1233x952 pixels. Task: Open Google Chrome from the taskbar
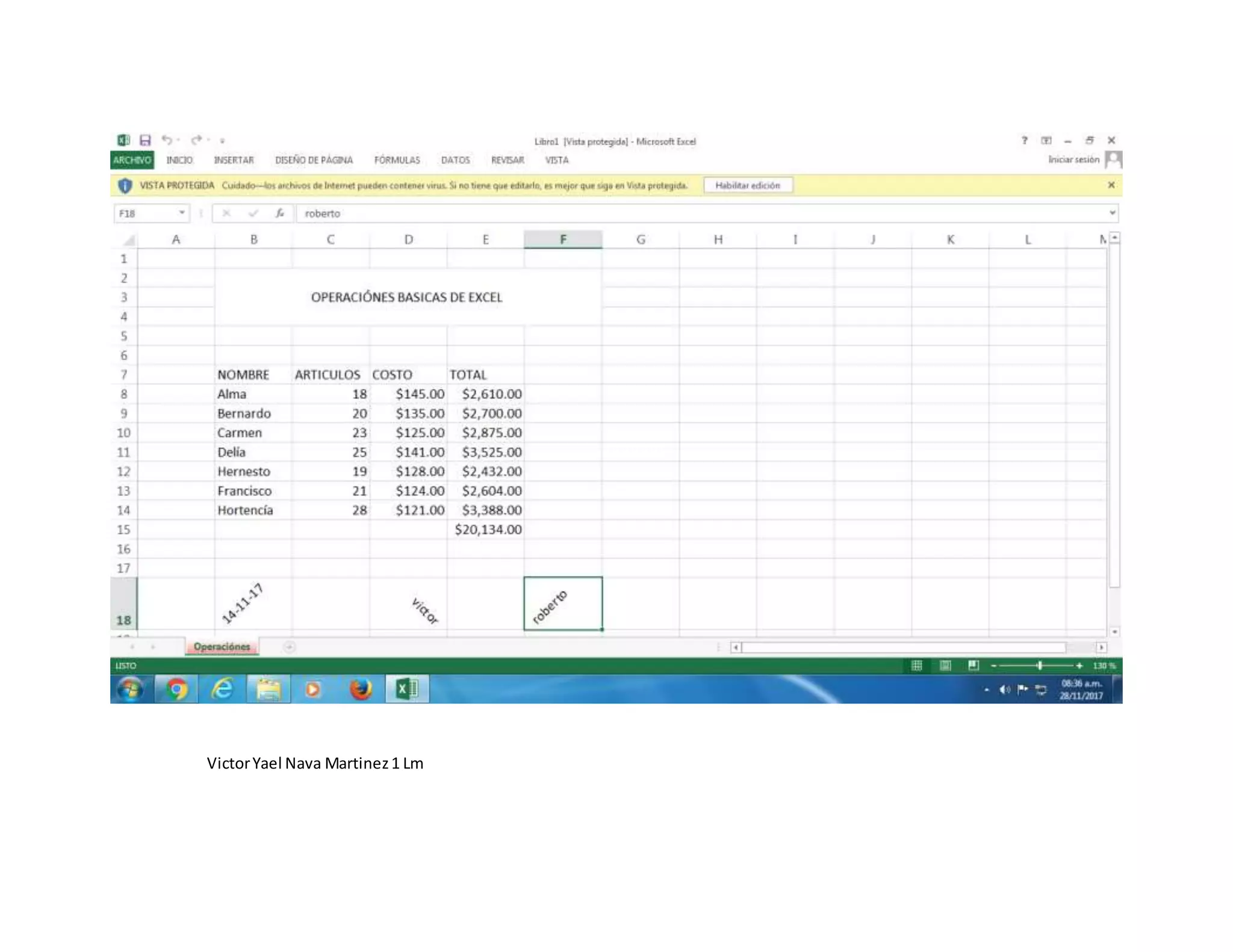tap(176, 689)
